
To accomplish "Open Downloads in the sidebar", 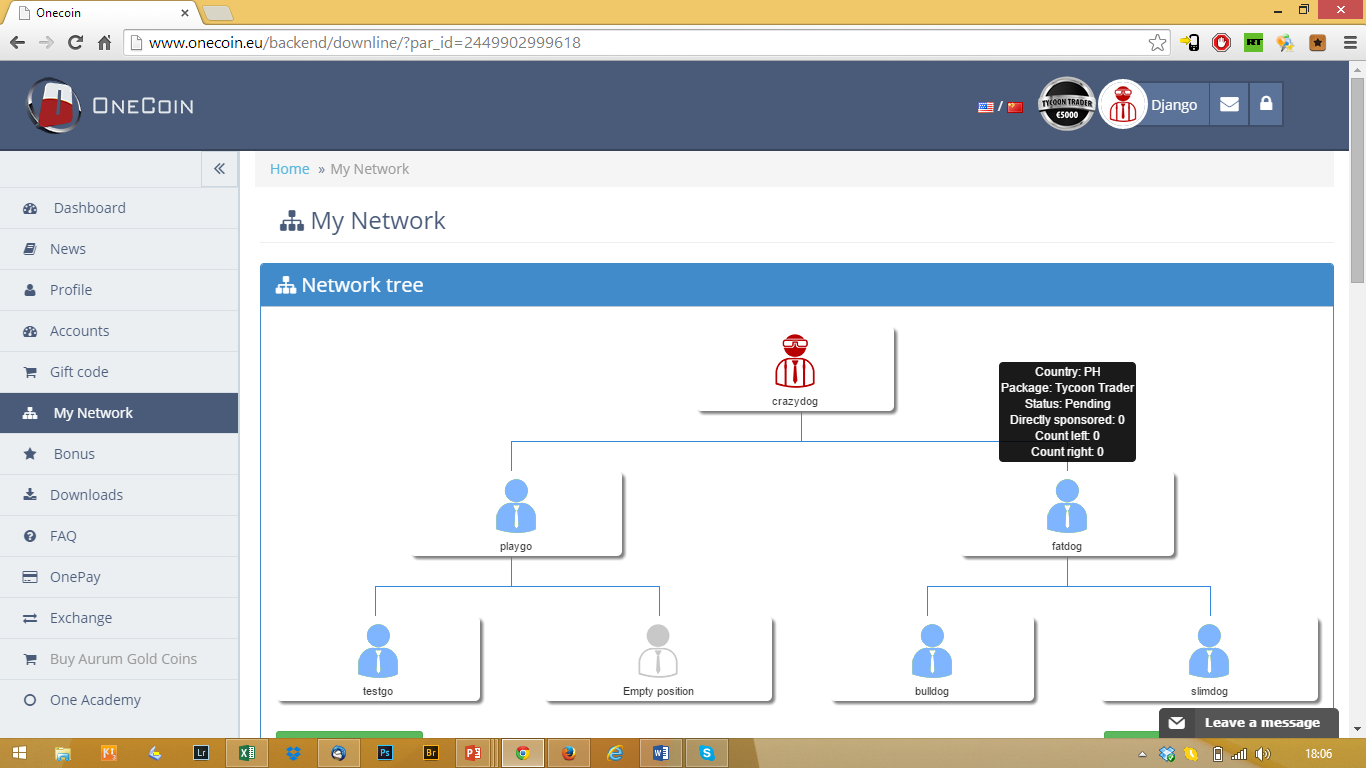I will pos(119,495).
